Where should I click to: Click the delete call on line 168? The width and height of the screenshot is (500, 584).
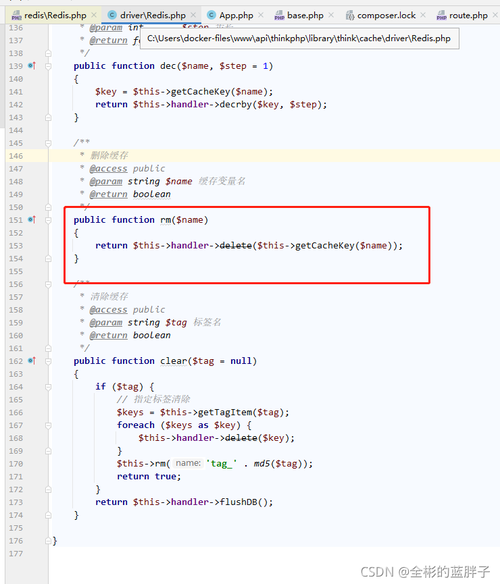pos(241,438)
